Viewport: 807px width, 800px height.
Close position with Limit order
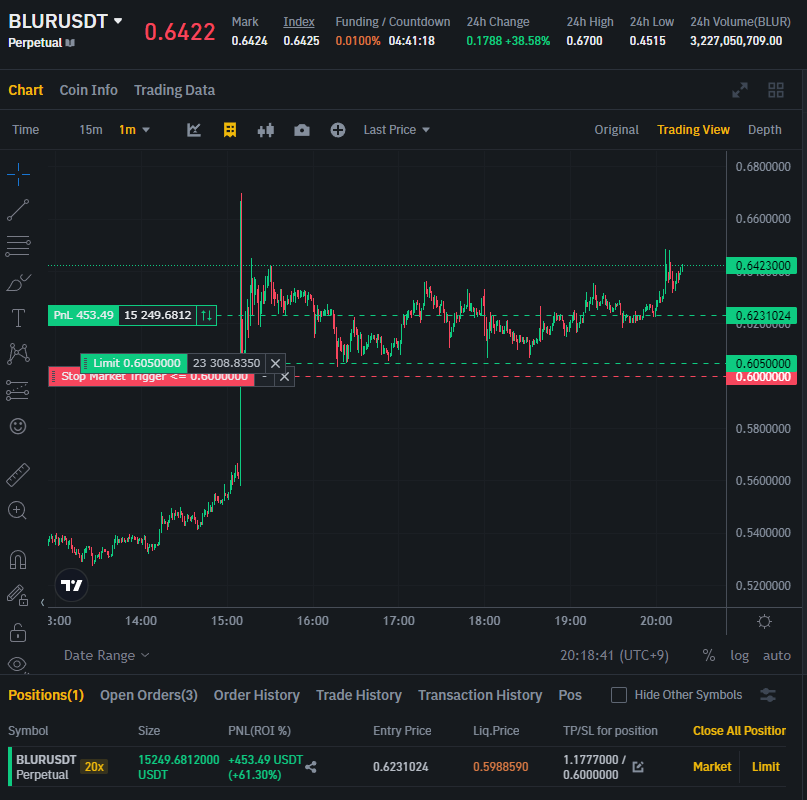pyautogui.click(x=765, y=767)
